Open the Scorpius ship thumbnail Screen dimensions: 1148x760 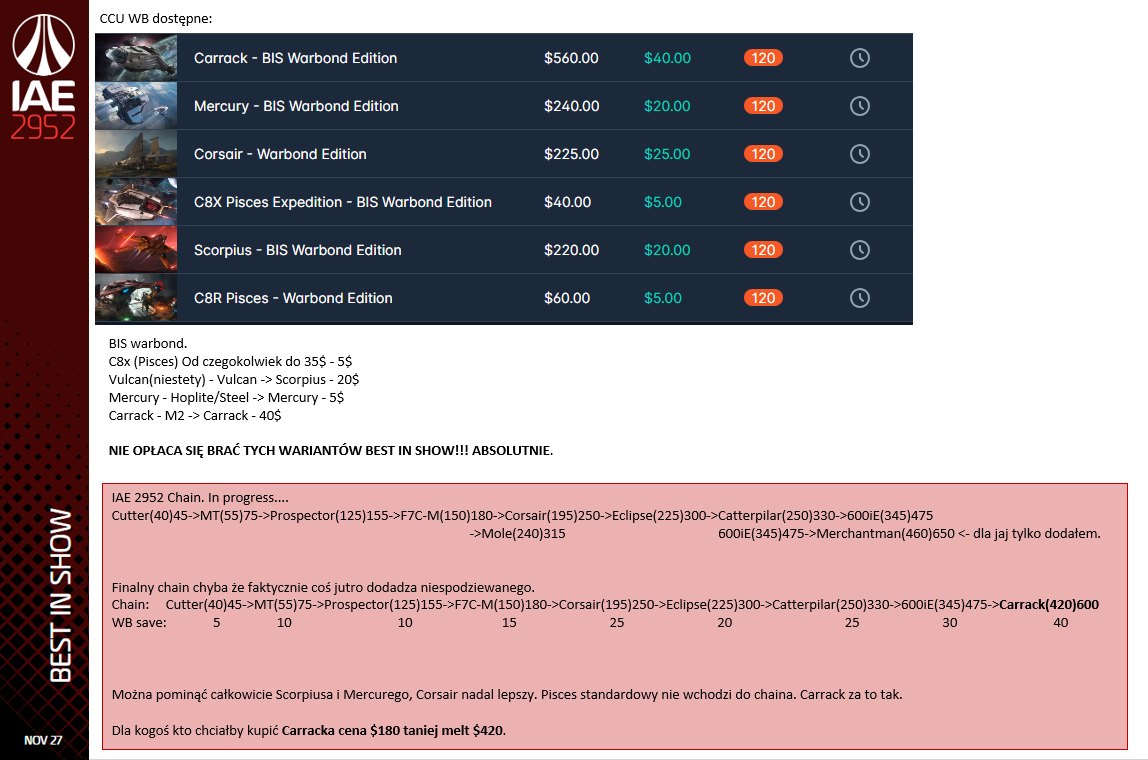136,250
